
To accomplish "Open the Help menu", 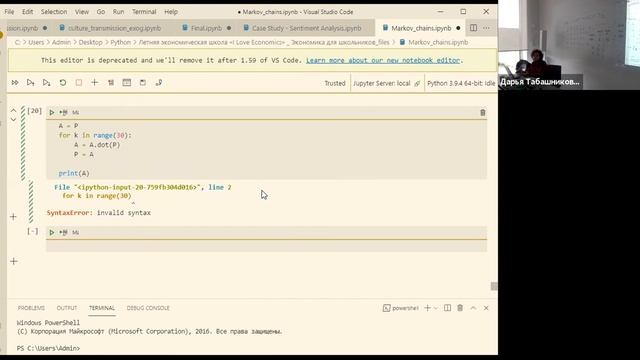I will [x=171, y=12].
